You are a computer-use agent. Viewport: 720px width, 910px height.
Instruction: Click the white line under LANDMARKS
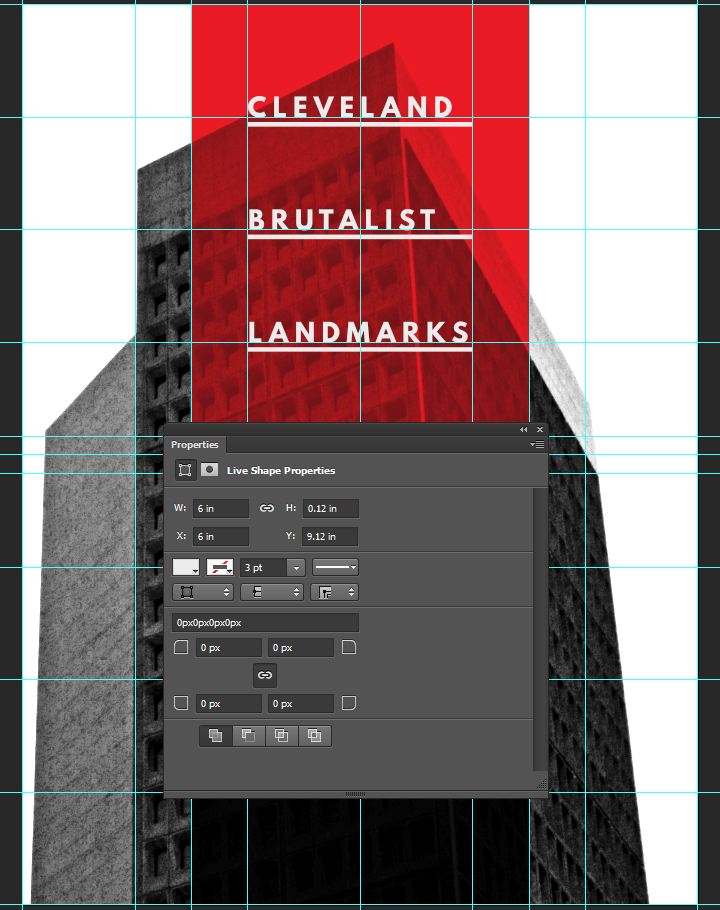pyautogui.click(x=360, y=349)
